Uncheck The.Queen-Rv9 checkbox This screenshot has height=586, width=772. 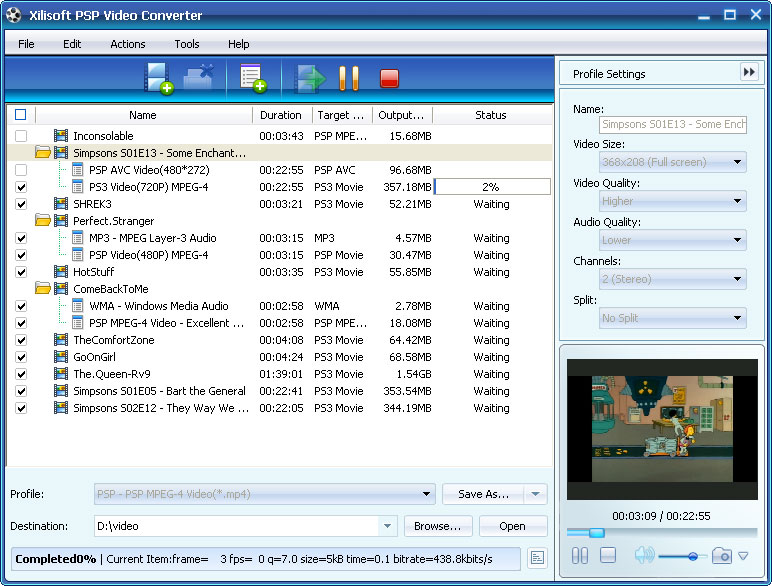21,374
